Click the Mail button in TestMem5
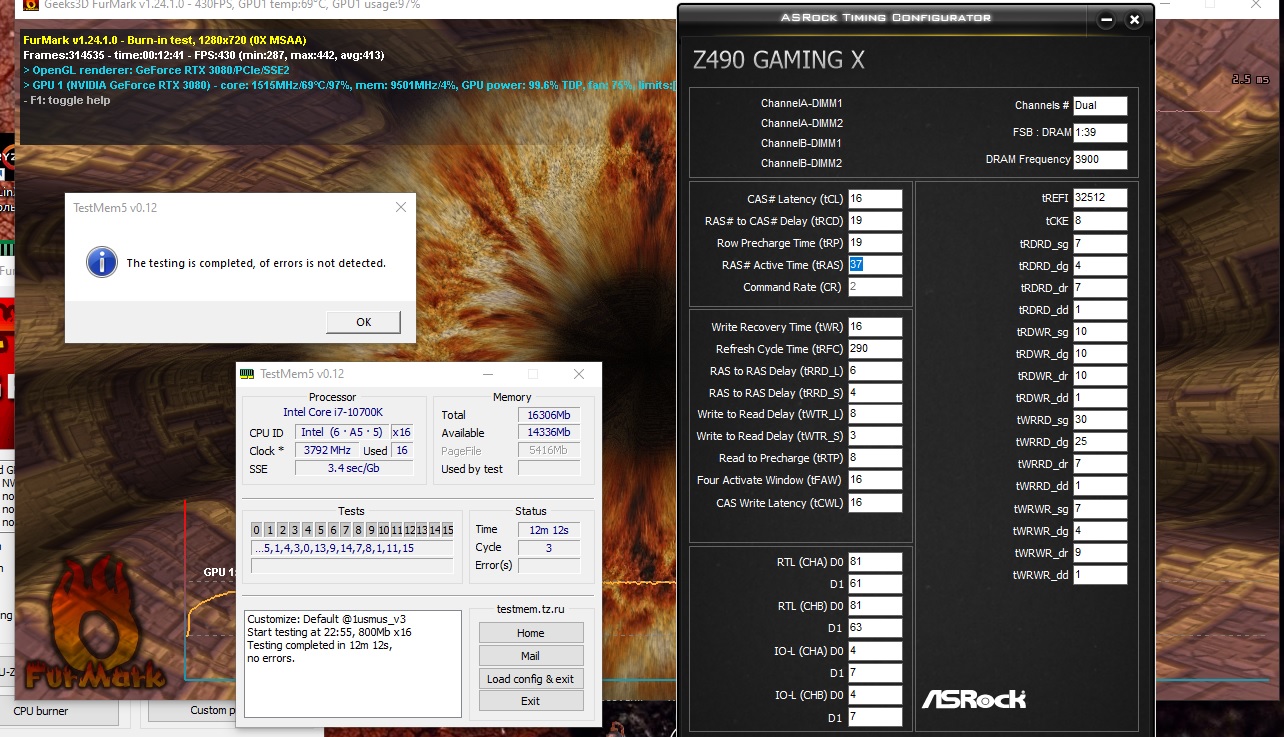The height and width of the screenshot is (737, 1284). (531, 656)
